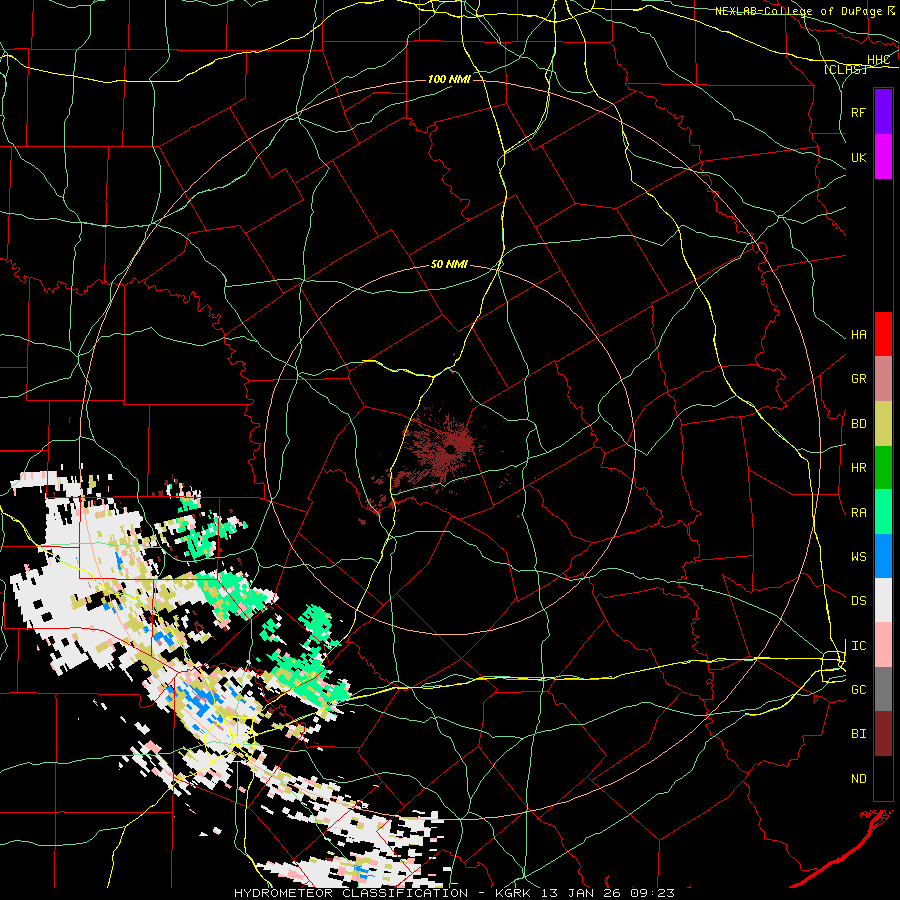Click the BI legend label
900x900 pixels.
(858, 734)
